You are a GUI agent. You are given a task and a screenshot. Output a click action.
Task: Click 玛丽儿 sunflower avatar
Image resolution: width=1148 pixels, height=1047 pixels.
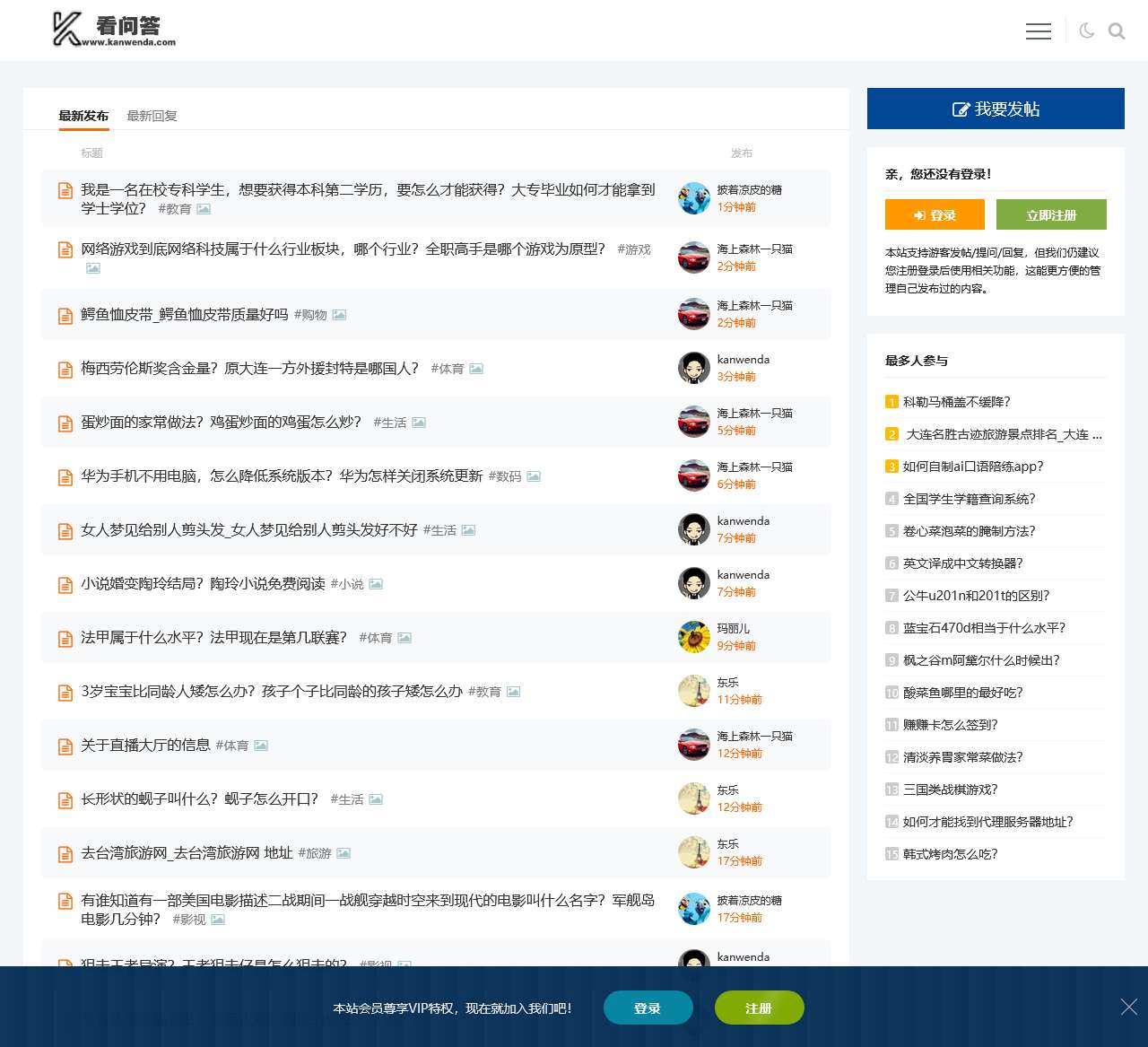click(694, 637)
